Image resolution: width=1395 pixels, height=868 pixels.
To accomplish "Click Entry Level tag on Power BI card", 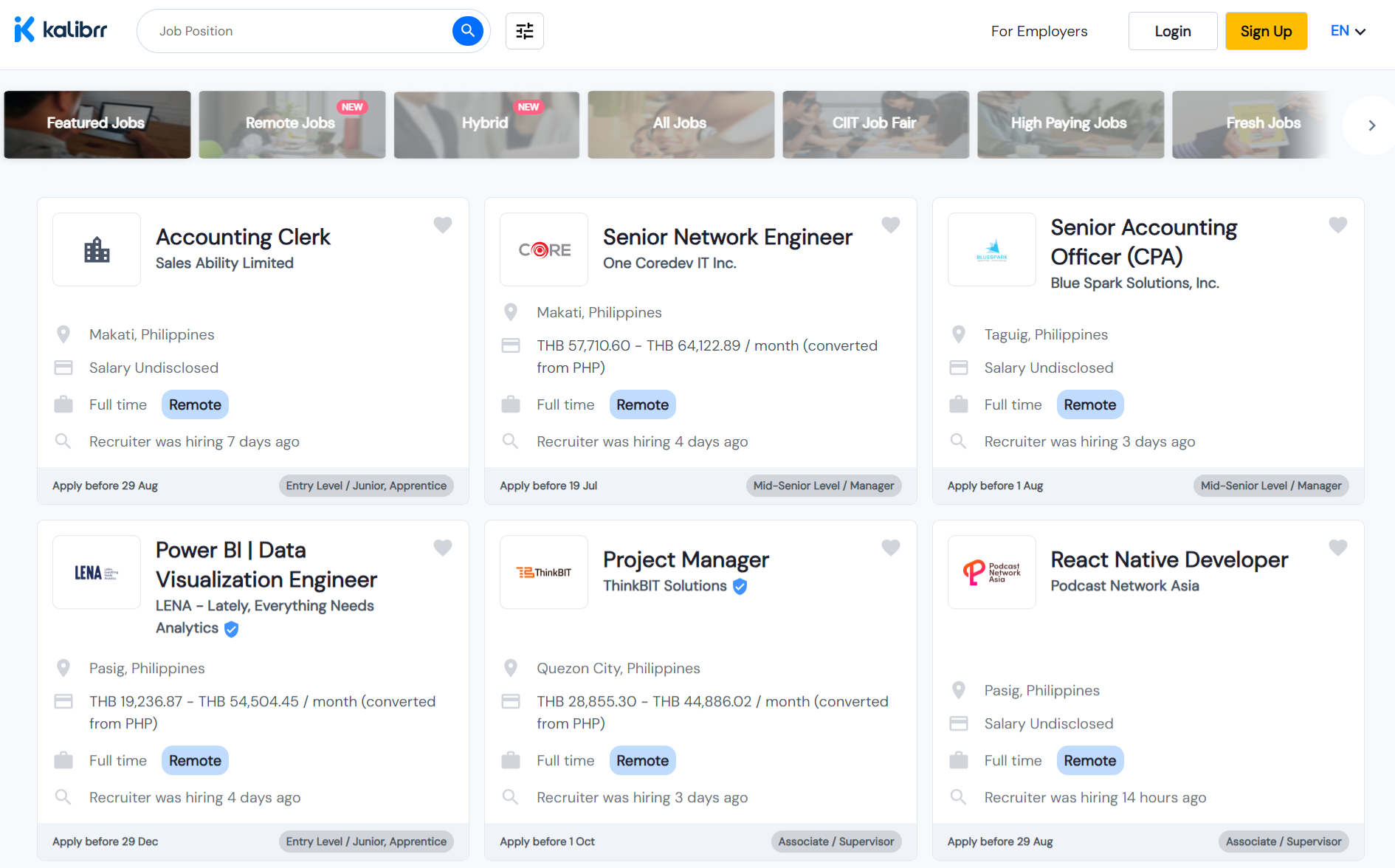I will [366, 841].
